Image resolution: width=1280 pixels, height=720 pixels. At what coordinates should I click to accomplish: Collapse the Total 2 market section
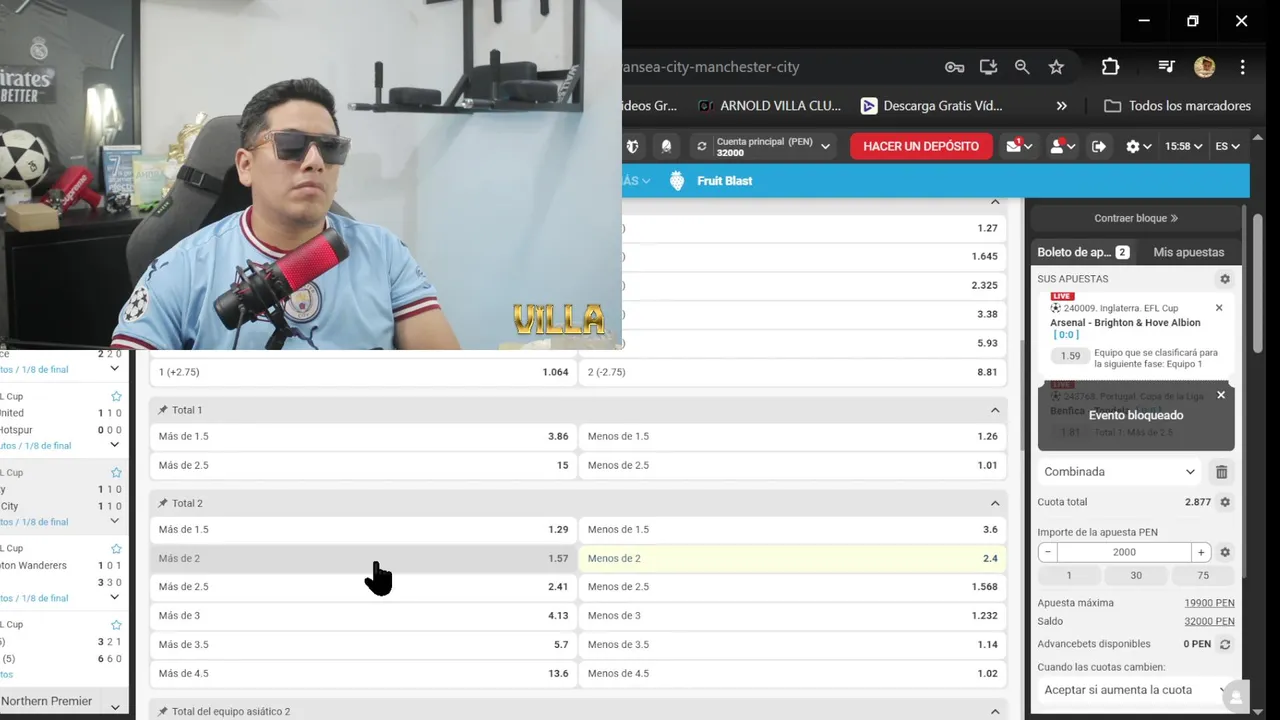(995, 503)
